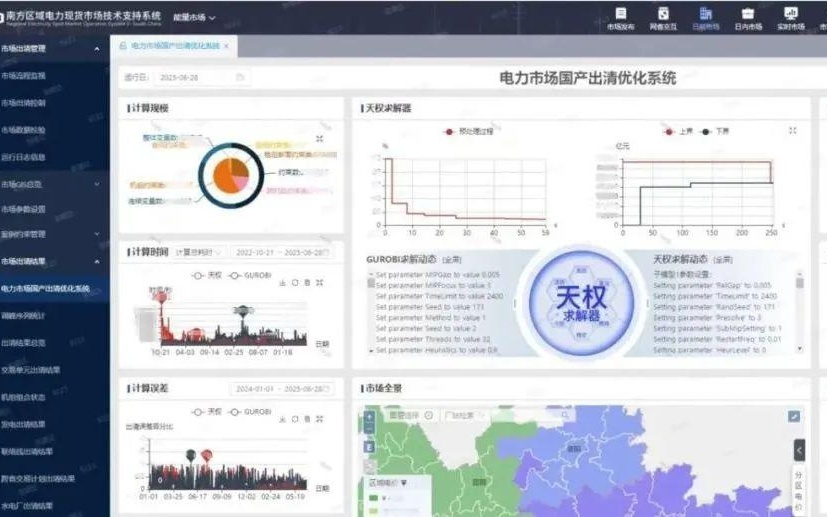The height and width of the screenshot is (517, 827).
Task: Open 机组组合状态 in sidebar
Action: (x=23, y=397)
